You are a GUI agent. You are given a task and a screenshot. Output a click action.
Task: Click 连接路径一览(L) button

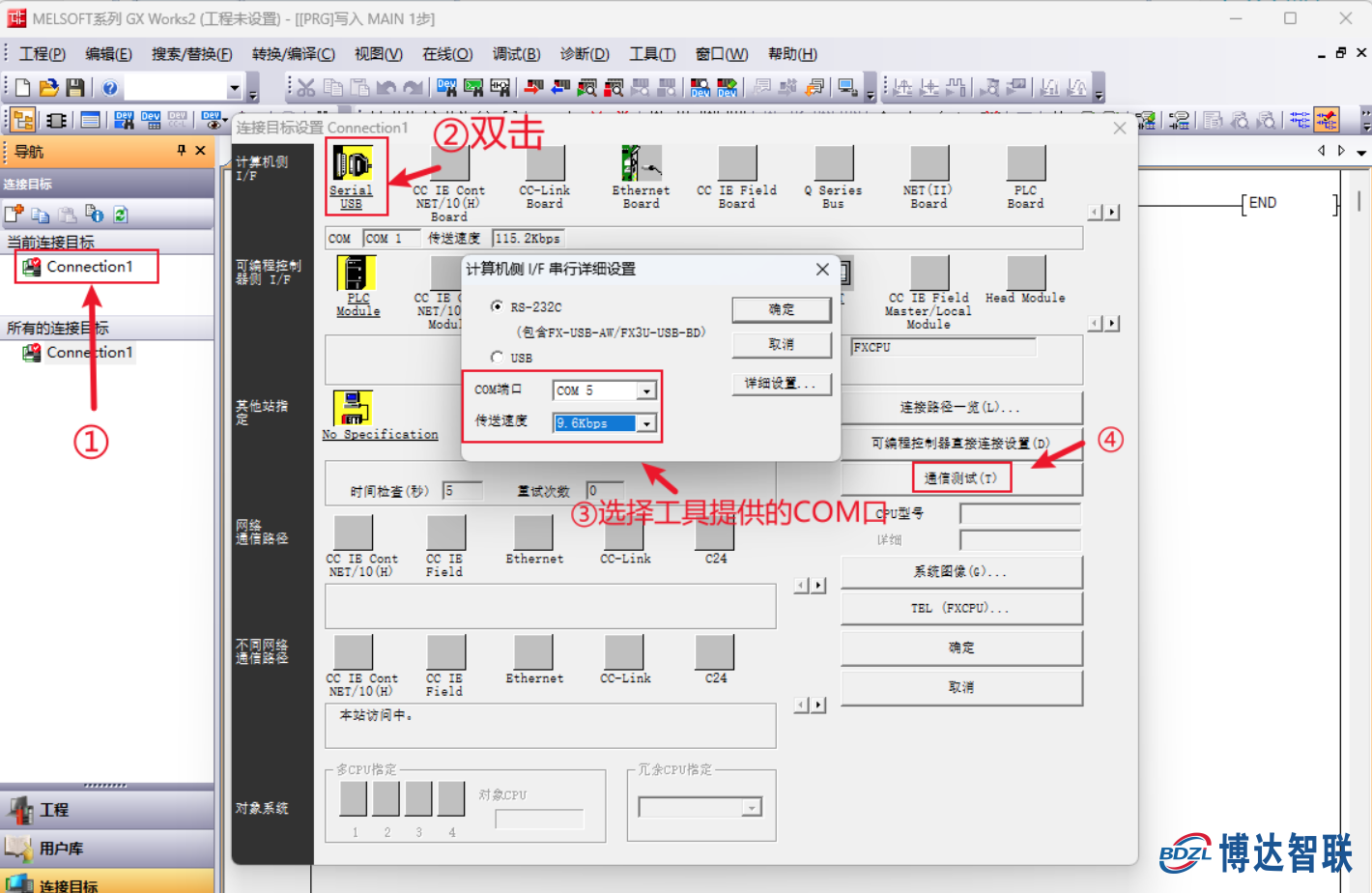[x=961, y=408]
